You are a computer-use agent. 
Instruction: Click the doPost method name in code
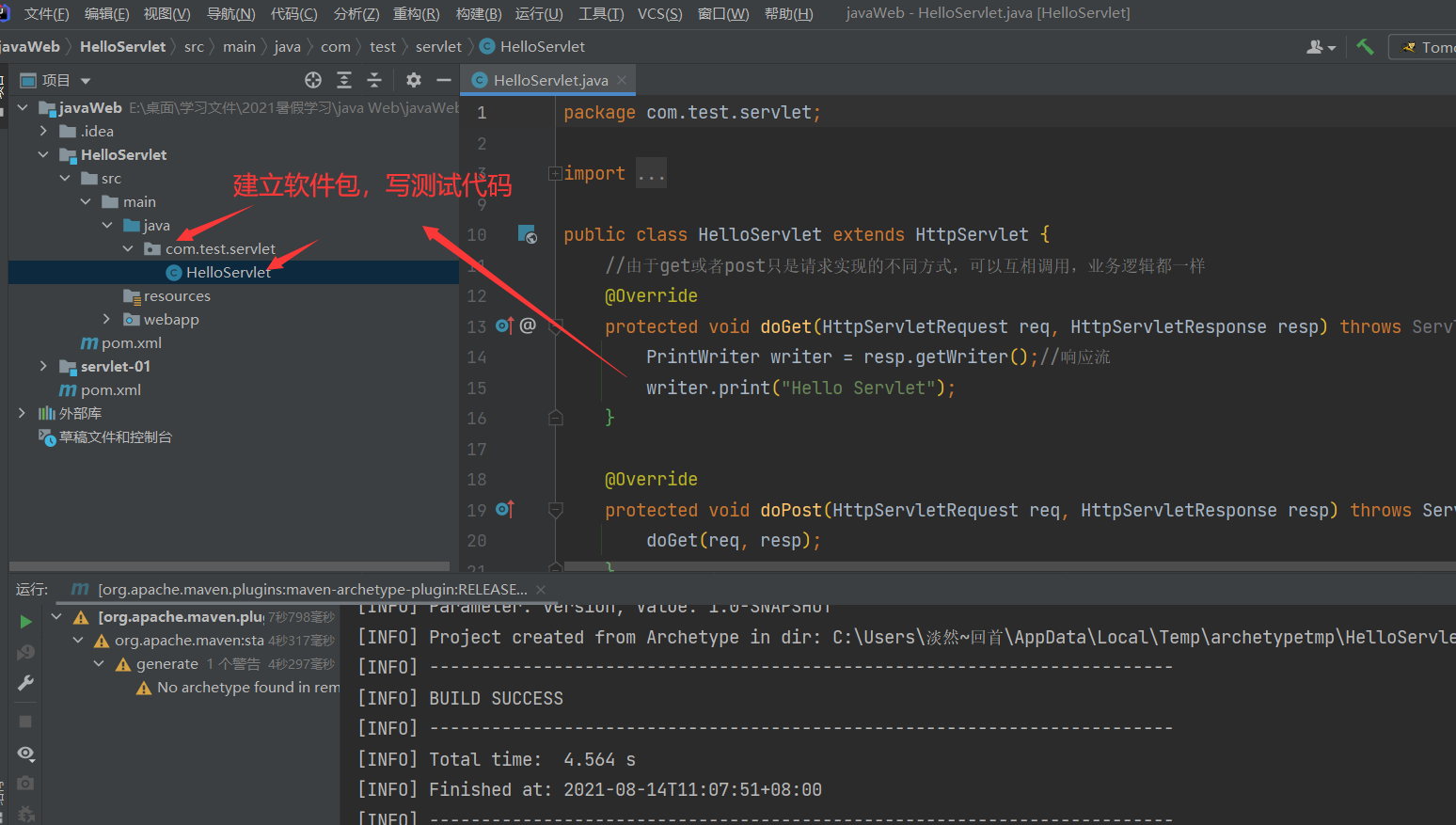click(x=791, y=510)
